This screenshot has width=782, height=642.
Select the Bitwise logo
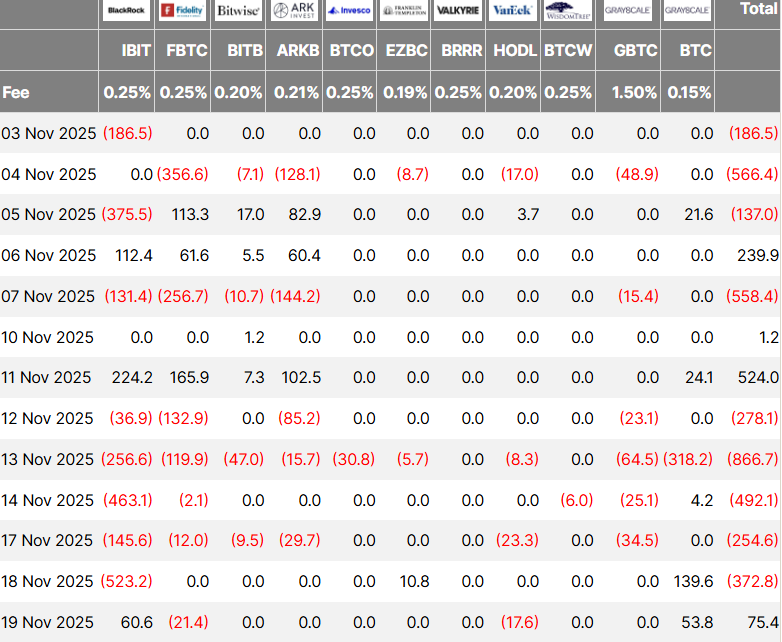(238, 11)
